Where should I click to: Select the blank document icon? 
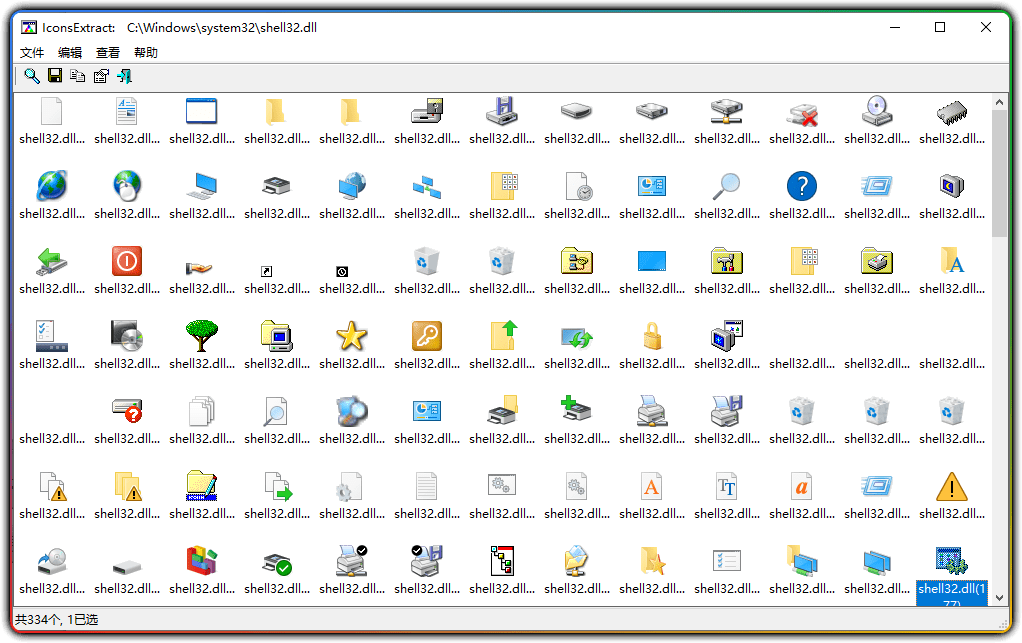(x=51, y=111)
